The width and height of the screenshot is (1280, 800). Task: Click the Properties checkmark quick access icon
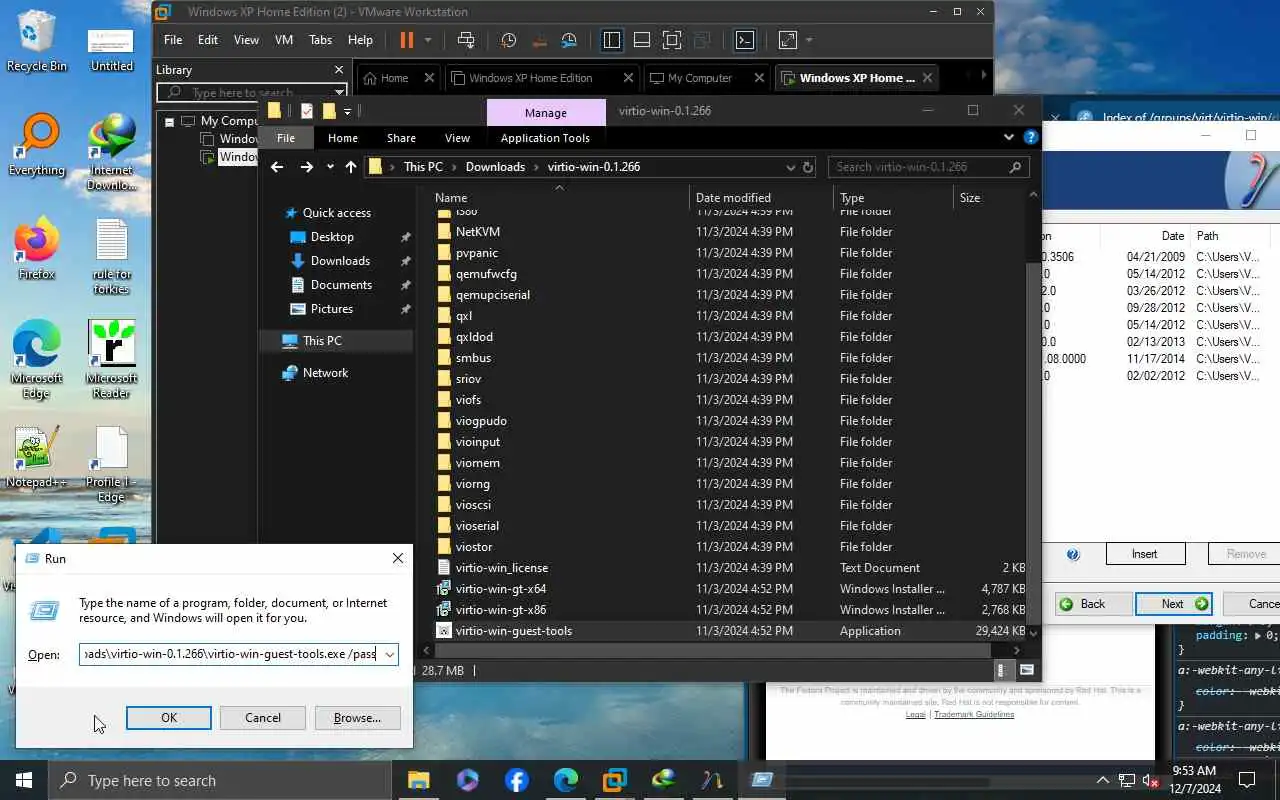(x=307, y=111)
